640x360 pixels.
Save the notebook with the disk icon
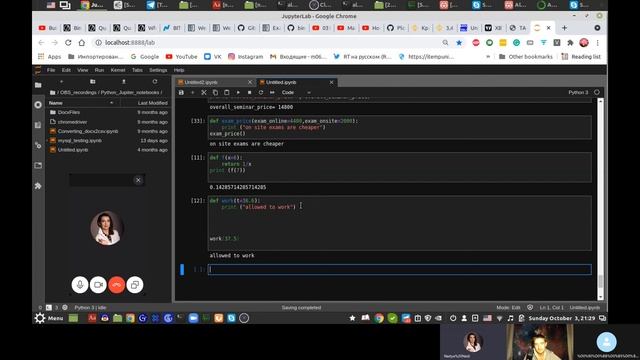coord(181,93)
